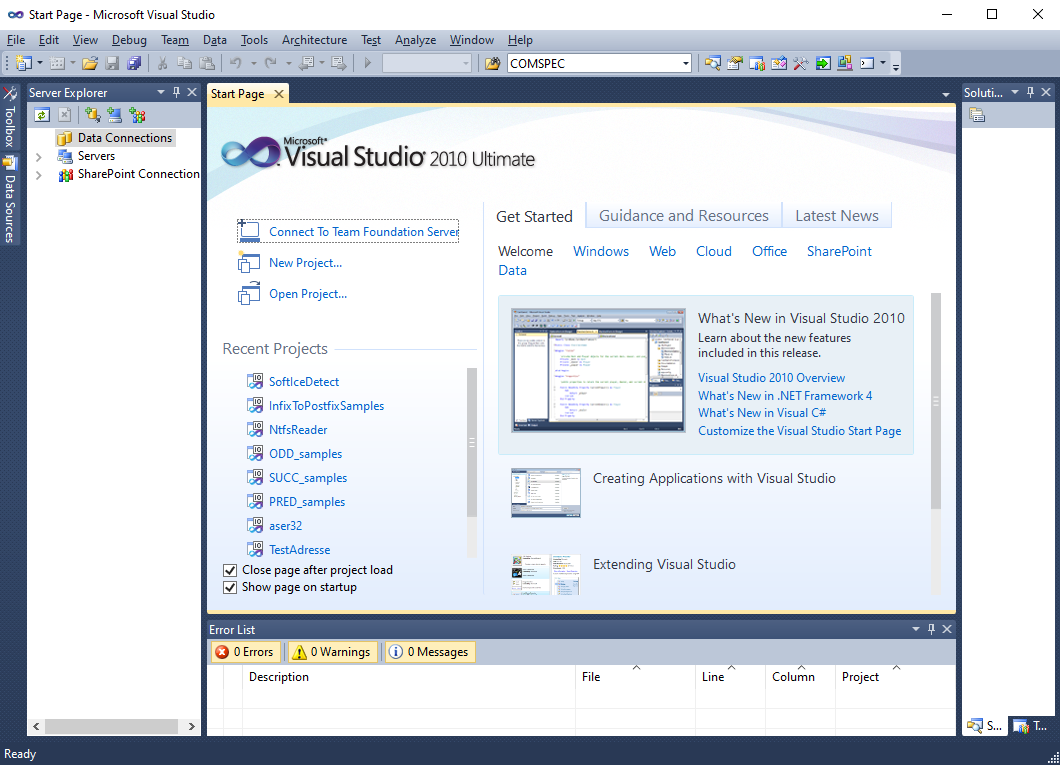Open the Toolbox icon in toolbar
The image size is (1060, 765).
(x=800, y=63)
